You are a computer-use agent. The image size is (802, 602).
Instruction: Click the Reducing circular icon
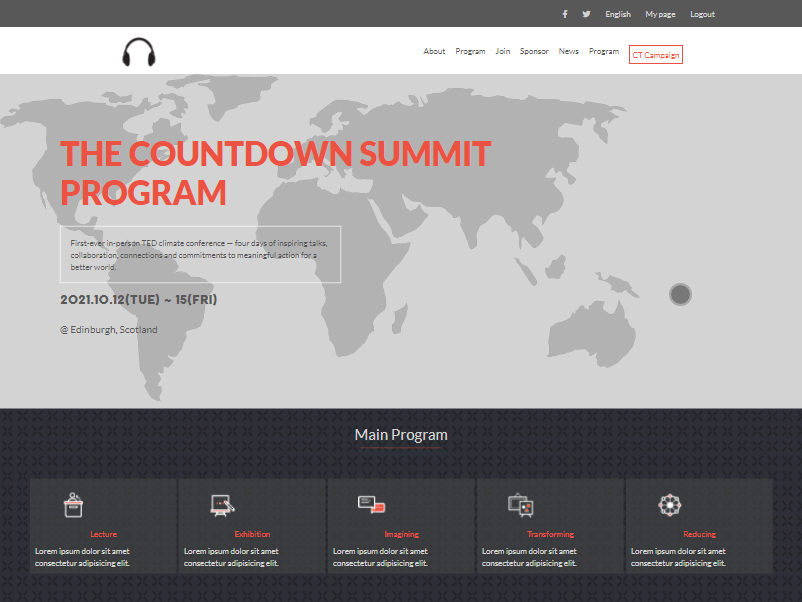pyautogui.click(x=670, y=505)
